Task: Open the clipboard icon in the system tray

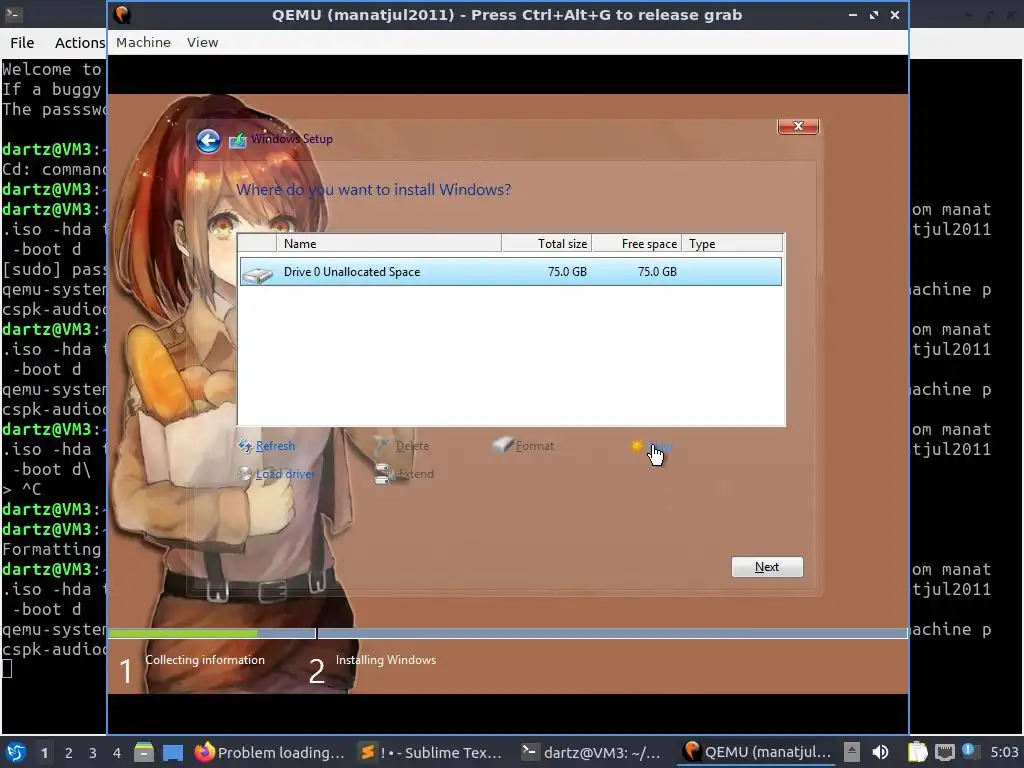Action: click(918, 752)
